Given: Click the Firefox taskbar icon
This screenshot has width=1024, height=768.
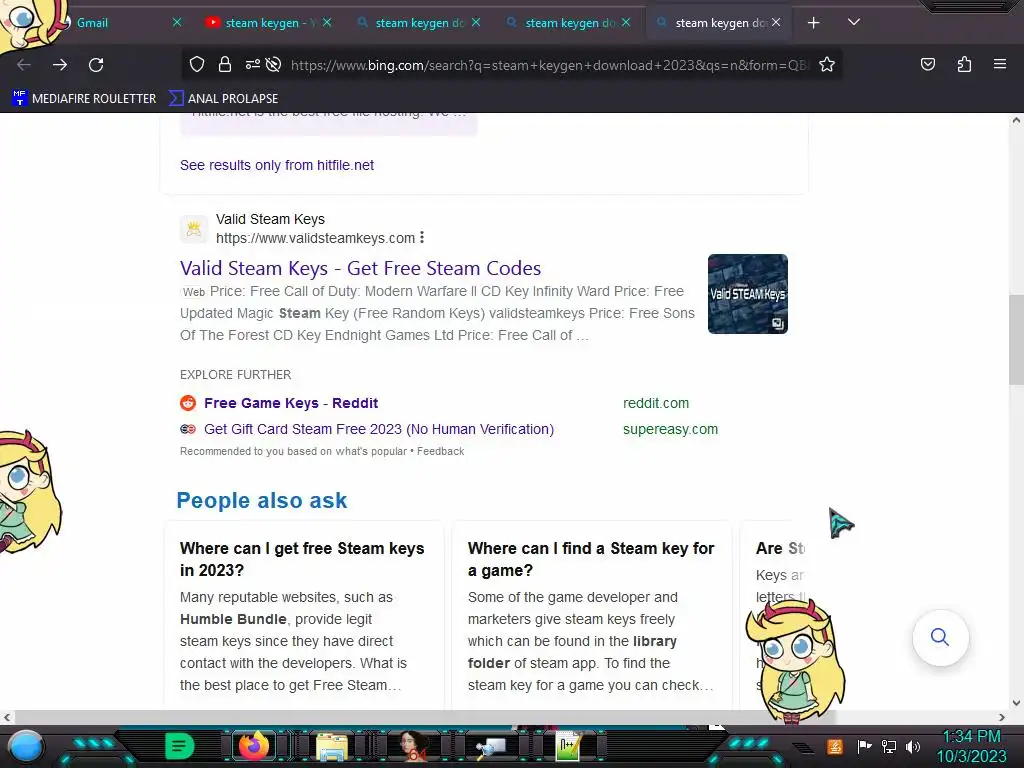Looking at the screenshot, I should [x=253, y=746].
